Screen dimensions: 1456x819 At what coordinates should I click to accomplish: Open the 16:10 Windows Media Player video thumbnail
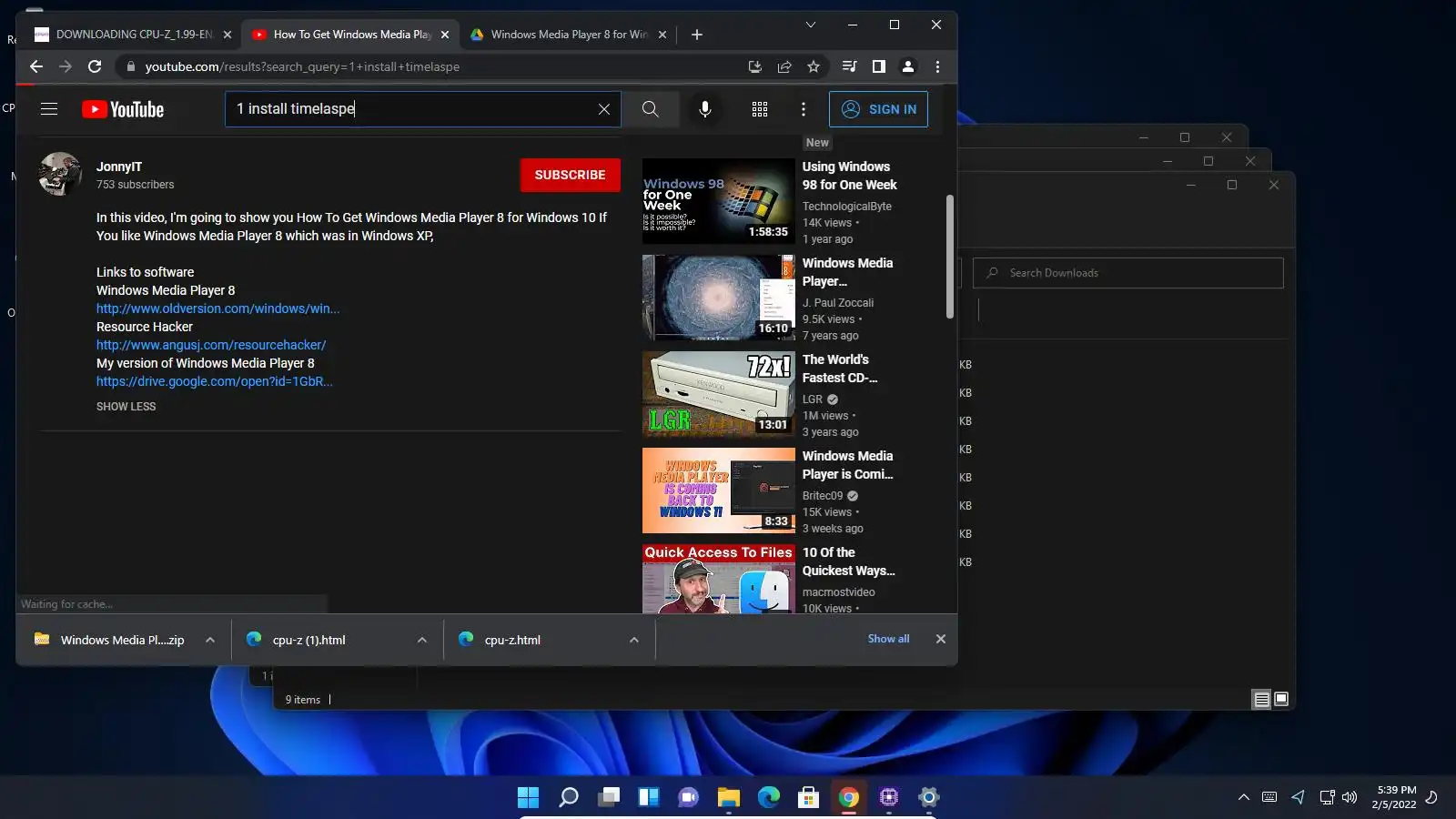pyautogui.click(x=719, y=298)
